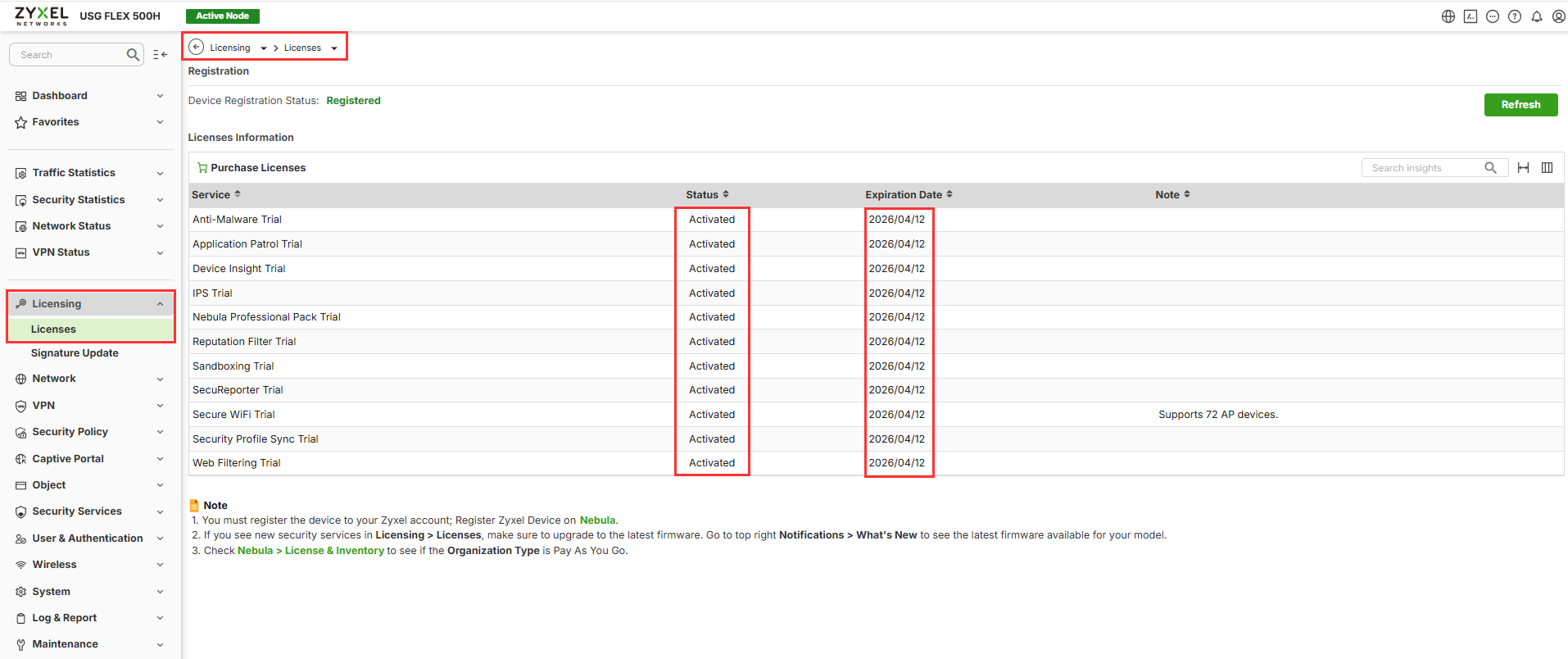Expand the Security Policy chevron

click(160, 432)
